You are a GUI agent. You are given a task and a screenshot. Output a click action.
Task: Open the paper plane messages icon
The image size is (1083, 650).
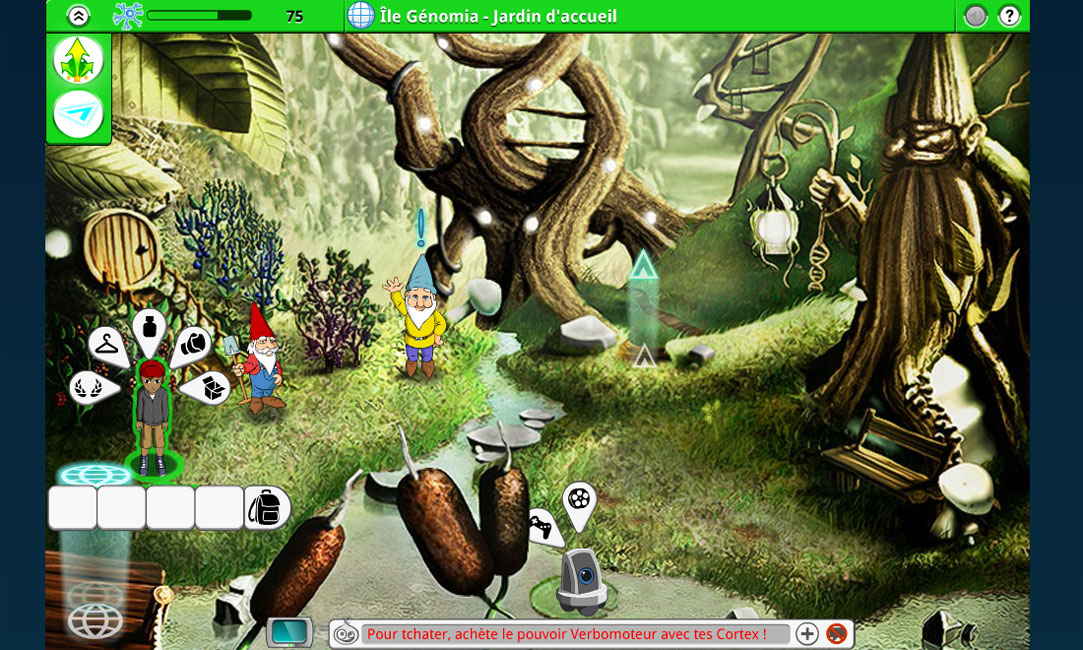coord(78,114)
